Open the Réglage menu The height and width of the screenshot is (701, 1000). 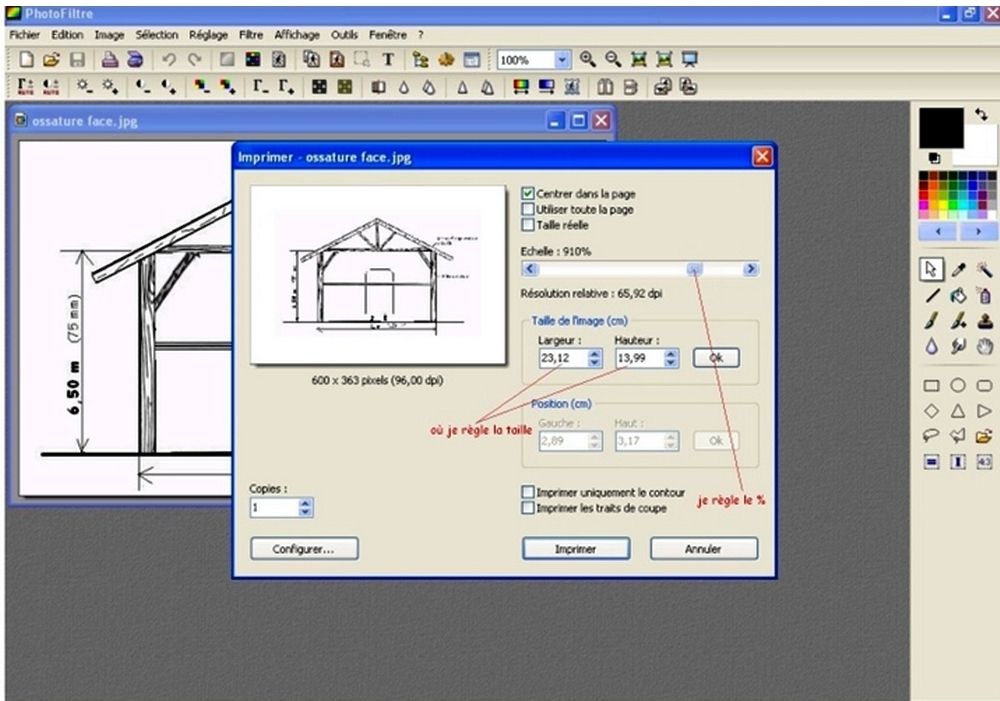coord(211,34)
